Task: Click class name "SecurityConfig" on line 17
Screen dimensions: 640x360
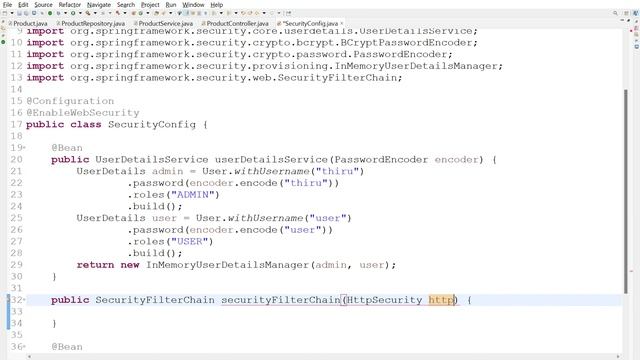Action: [x=152, y=124]
